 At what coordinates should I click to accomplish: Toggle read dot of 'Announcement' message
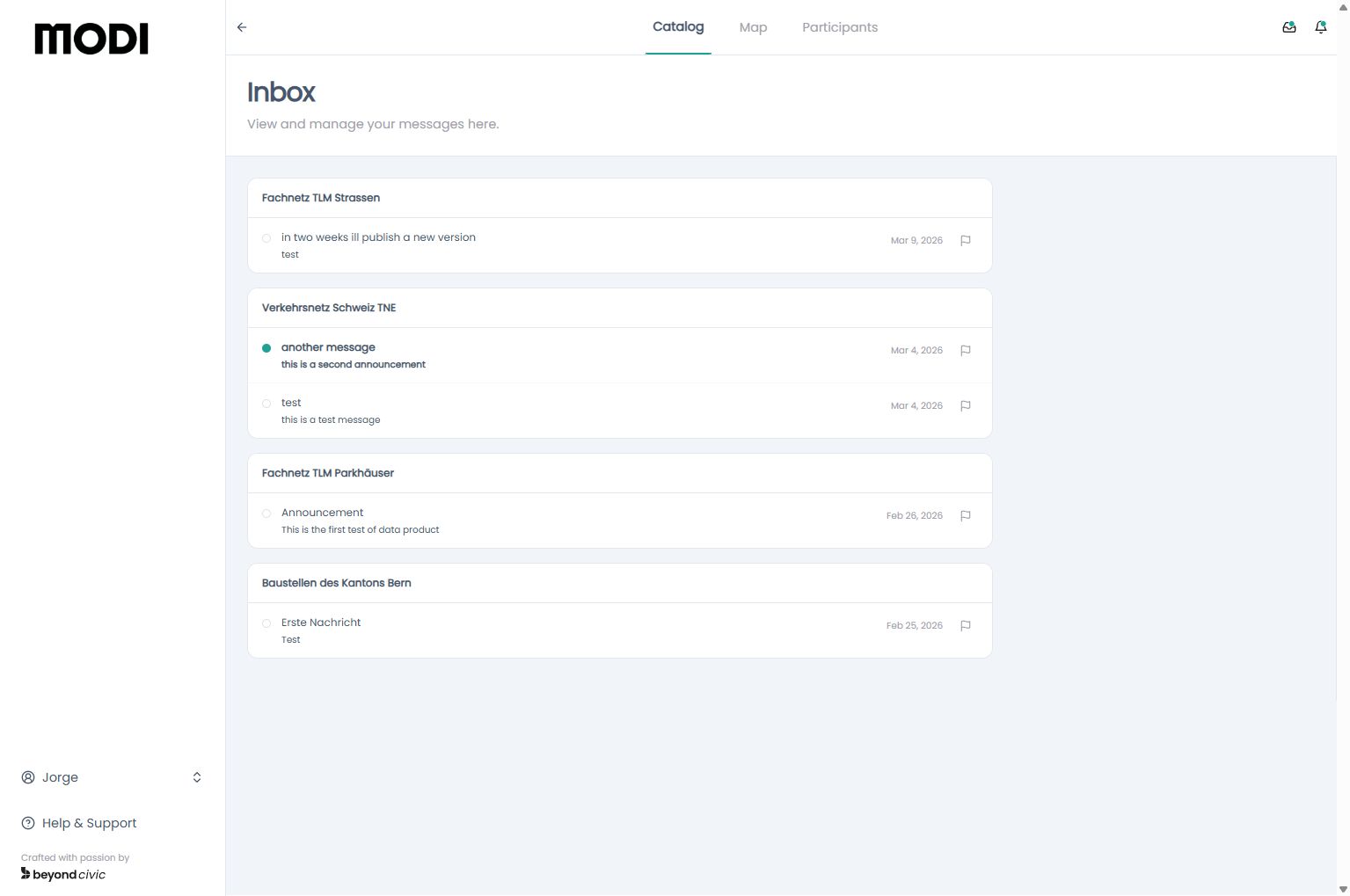tap(266, 514)
